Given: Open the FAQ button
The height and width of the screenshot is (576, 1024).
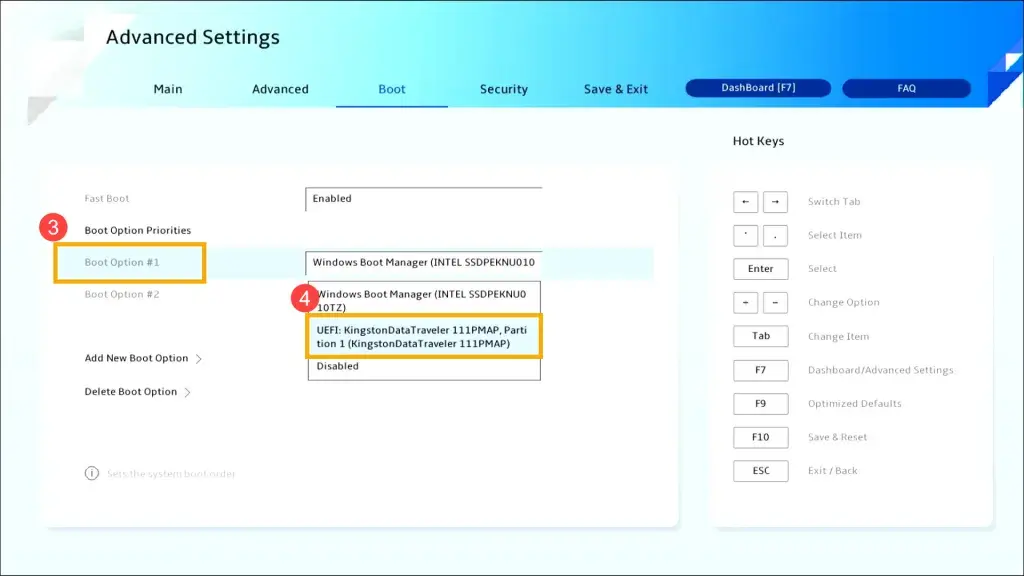Looking at the screenshot, I should pyautogui.click(x=906, y=88).
